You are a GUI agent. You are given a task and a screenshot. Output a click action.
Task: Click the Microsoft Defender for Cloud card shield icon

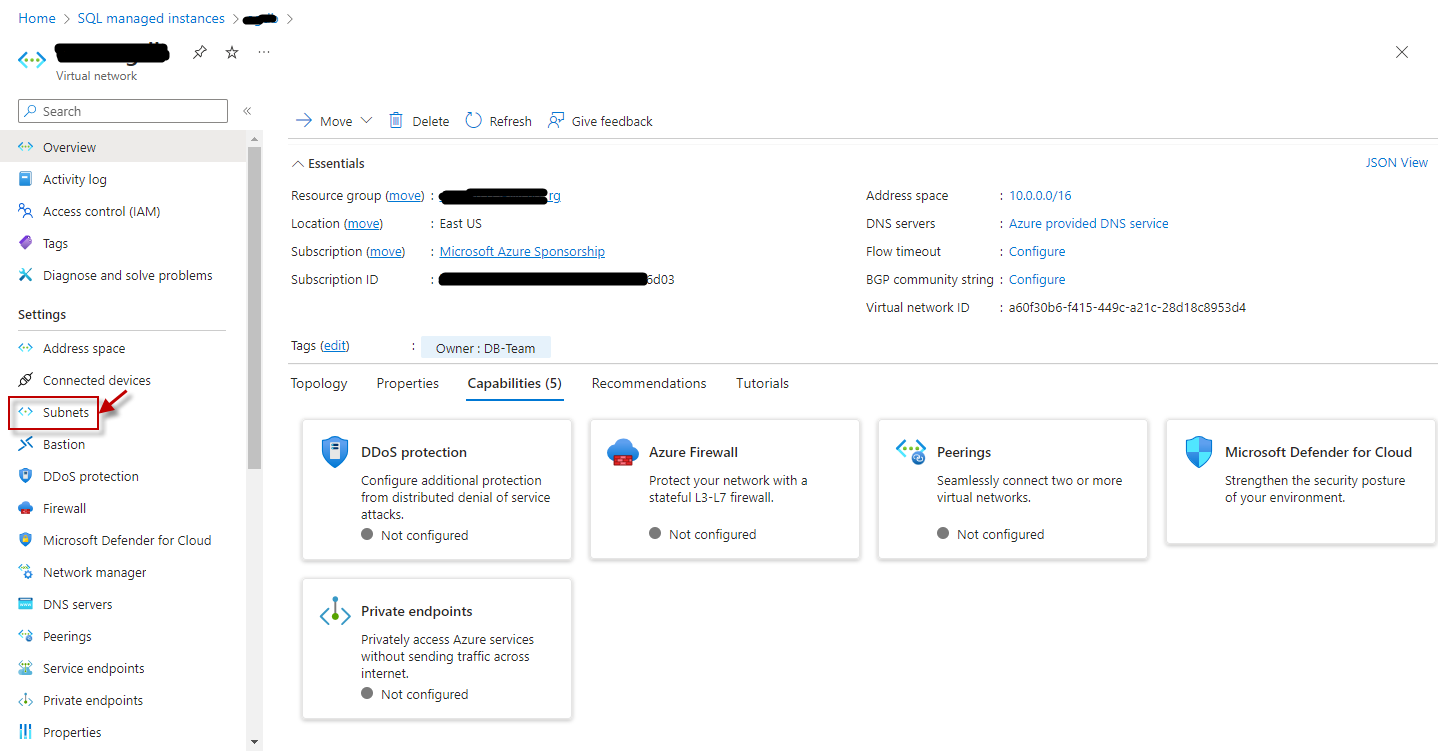[1198, 452]
